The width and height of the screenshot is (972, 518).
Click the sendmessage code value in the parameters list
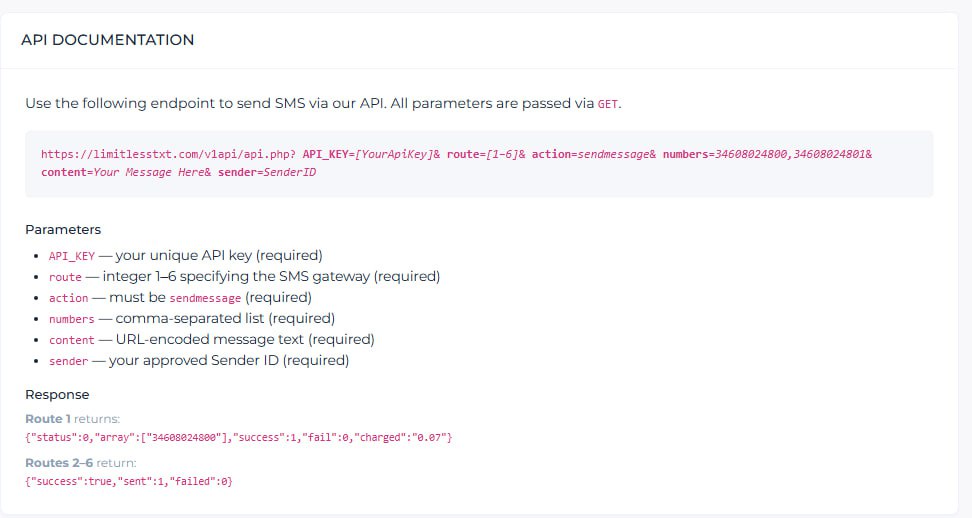tap(205, 298)
